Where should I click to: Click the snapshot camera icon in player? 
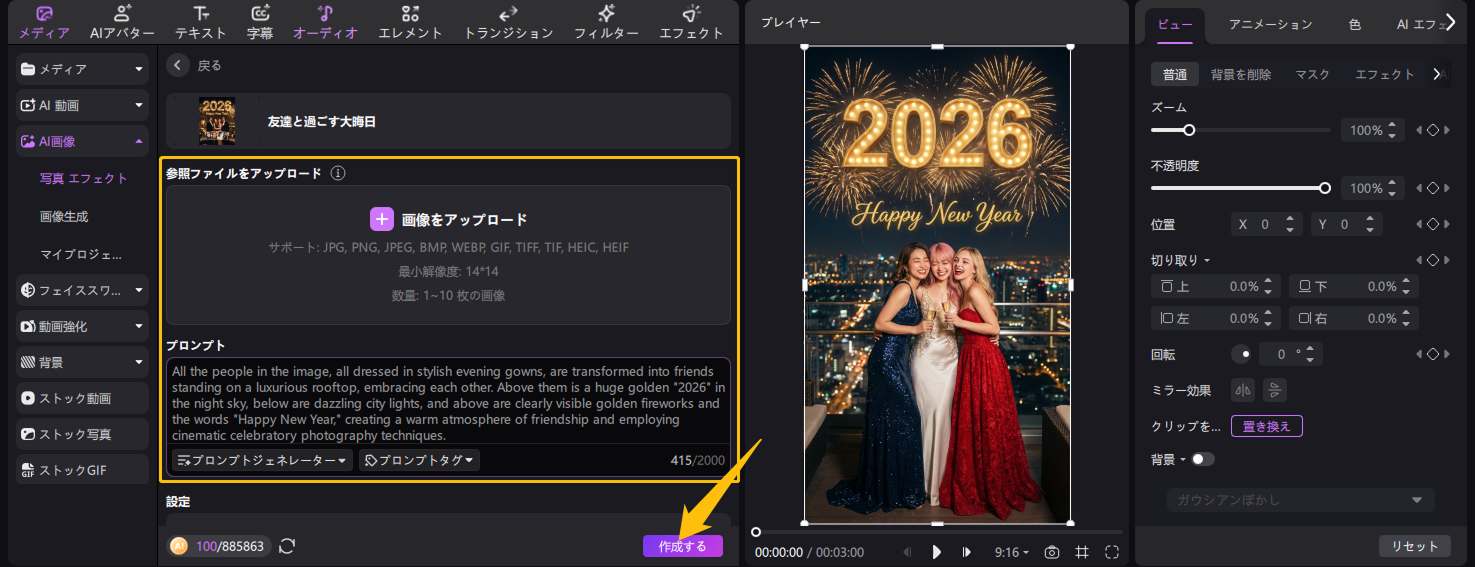1051,552
